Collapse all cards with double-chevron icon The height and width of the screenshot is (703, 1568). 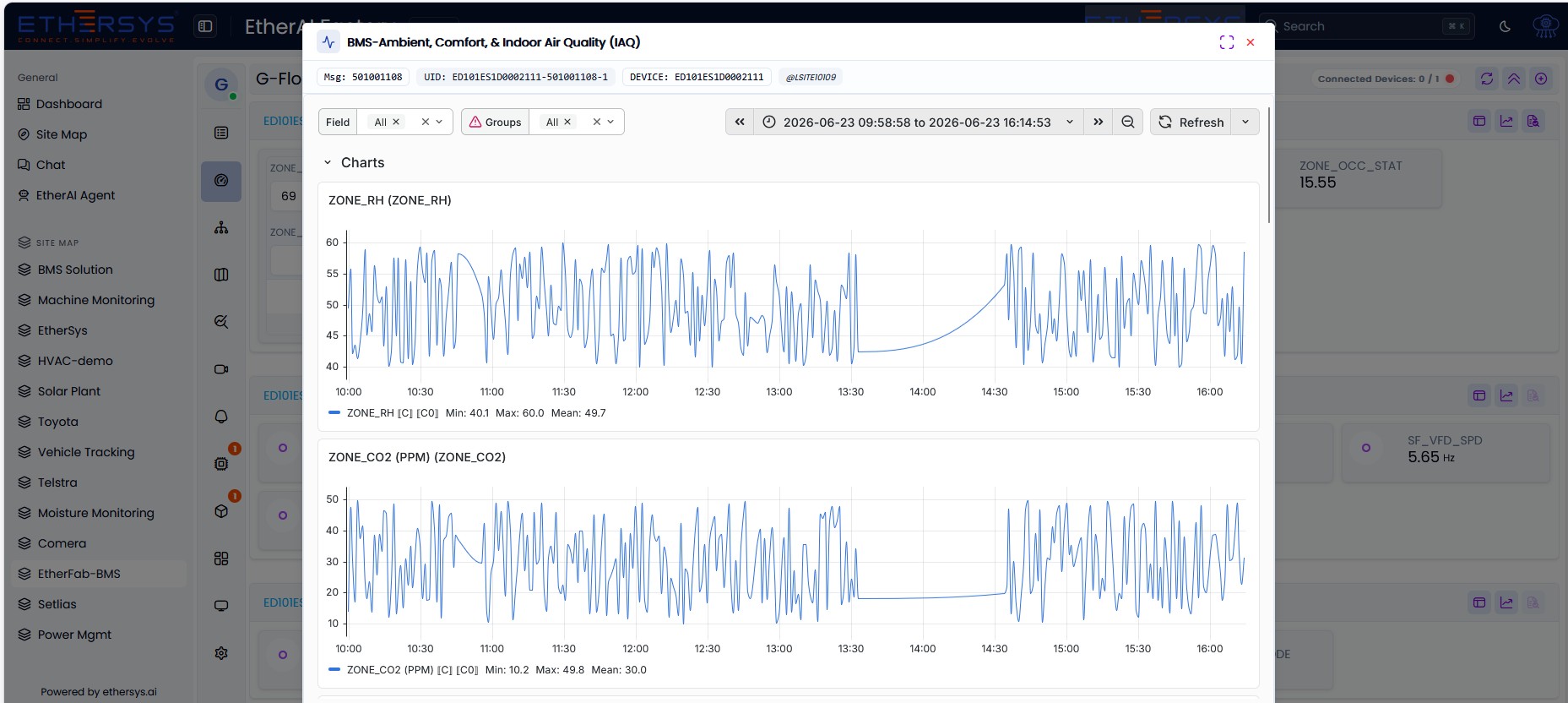pyautogui.click(x=1514, y=79)
